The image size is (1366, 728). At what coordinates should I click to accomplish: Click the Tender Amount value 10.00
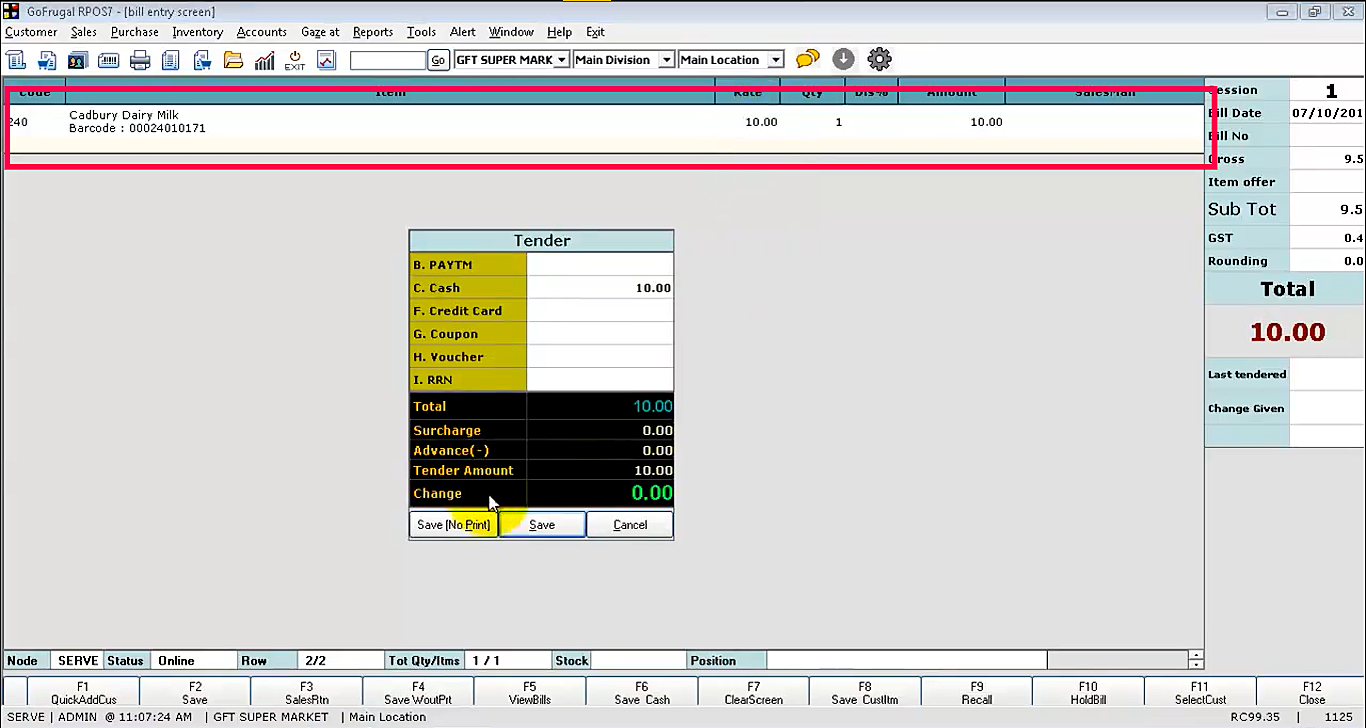click(x=653, y=470)
